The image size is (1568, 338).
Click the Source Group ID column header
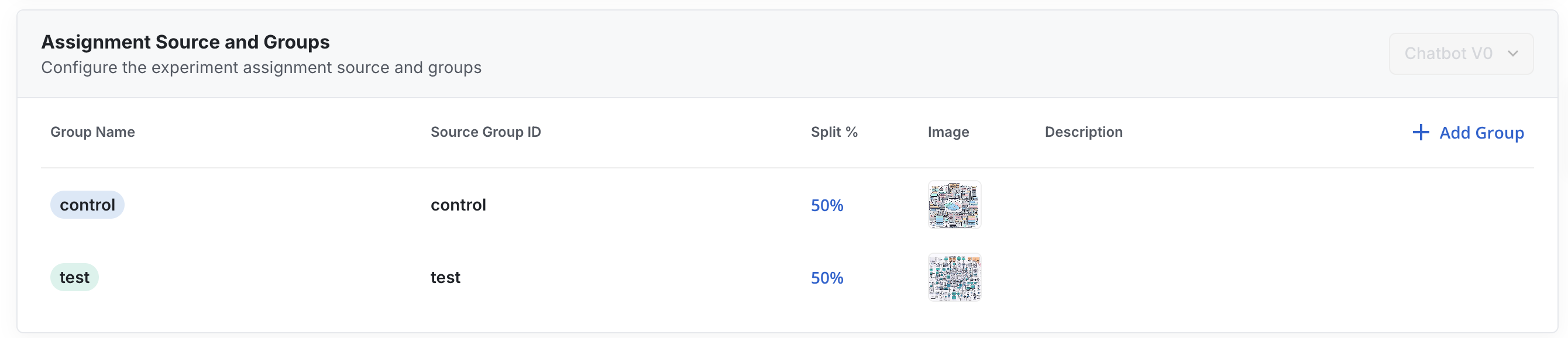485,132
